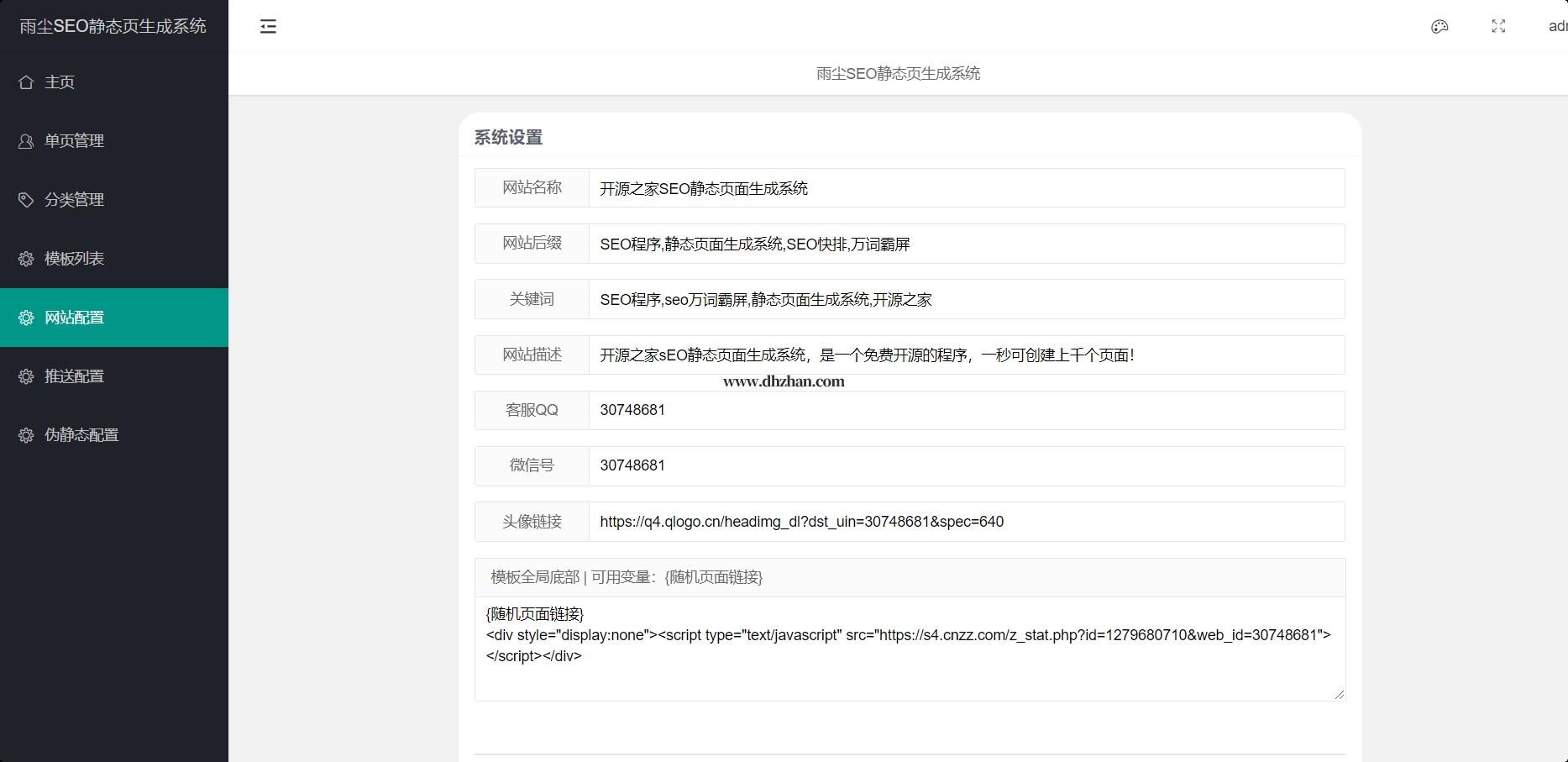
Task: Open the 单页管理 menu item
Action: click(74, 141)
